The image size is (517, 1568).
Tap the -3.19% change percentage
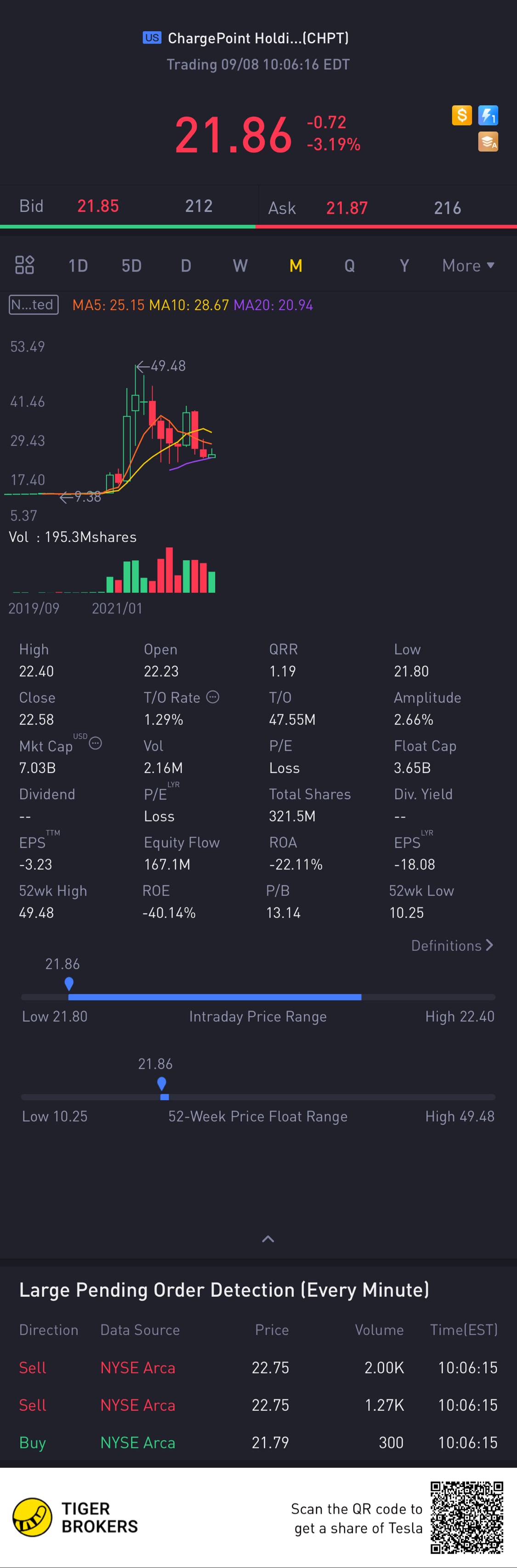pos(333,145)
